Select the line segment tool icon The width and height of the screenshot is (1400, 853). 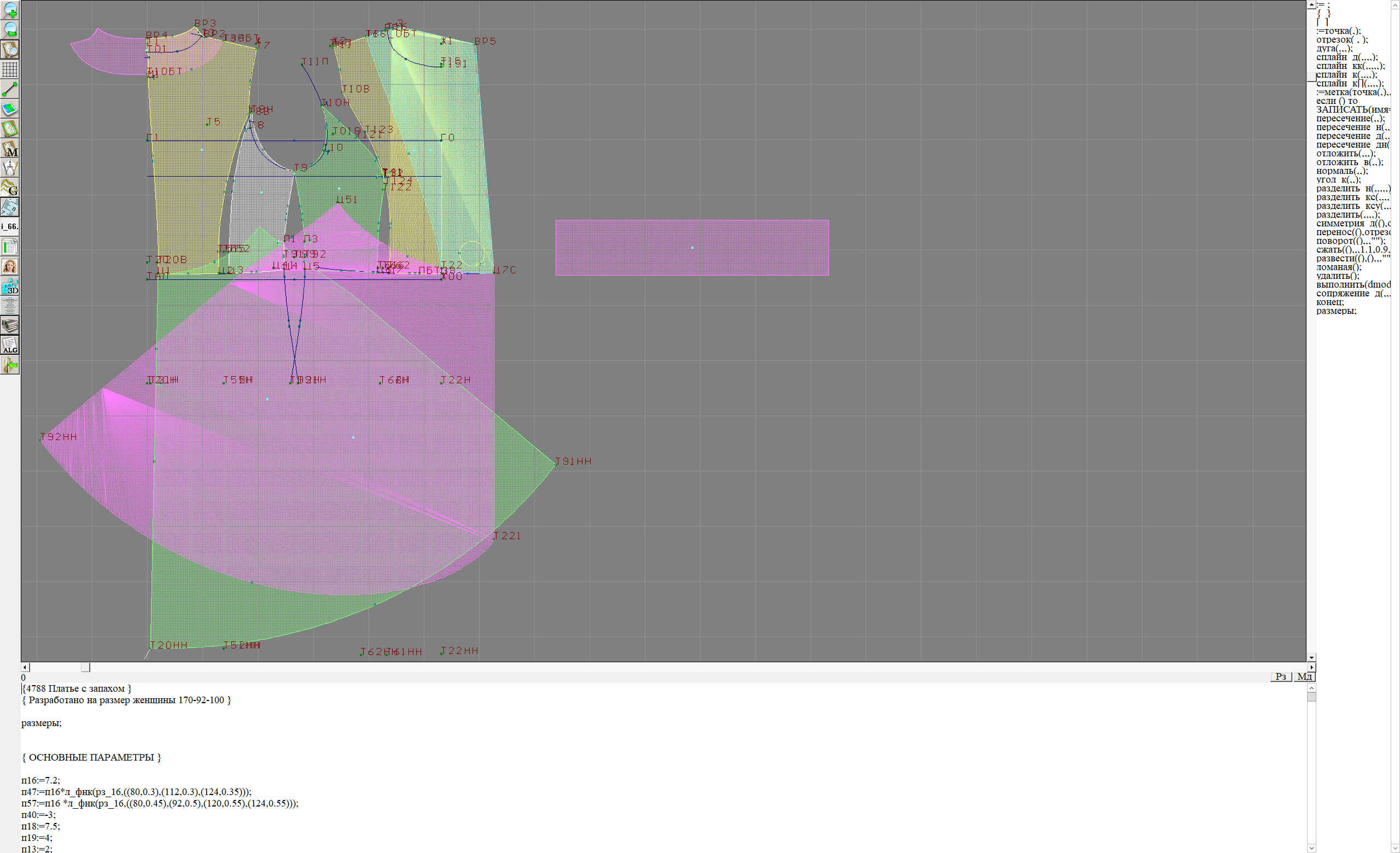tap(10, 89)
